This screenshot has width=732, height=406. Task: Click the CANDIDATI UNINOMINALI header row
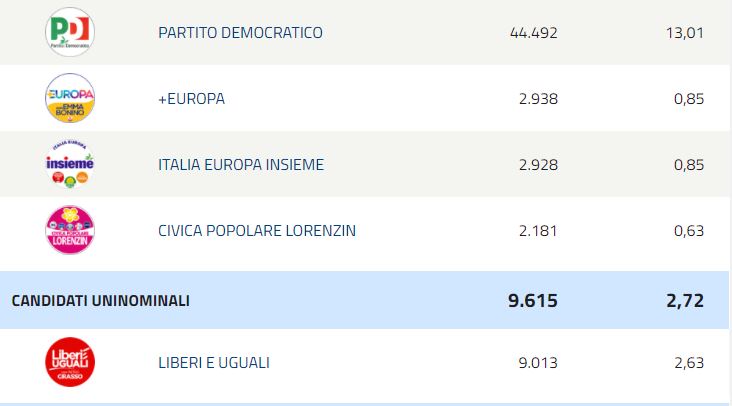click(x=364, y=300)
